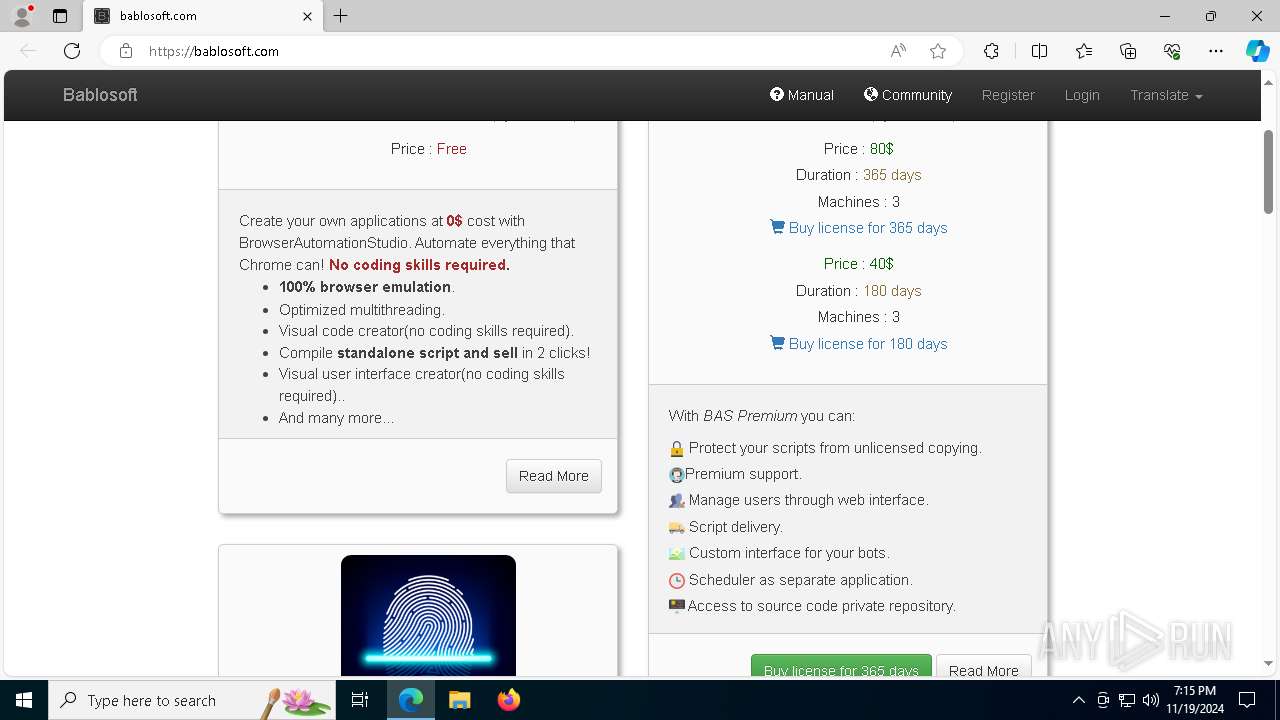Open the notification center icon

tap(1247, 700)
